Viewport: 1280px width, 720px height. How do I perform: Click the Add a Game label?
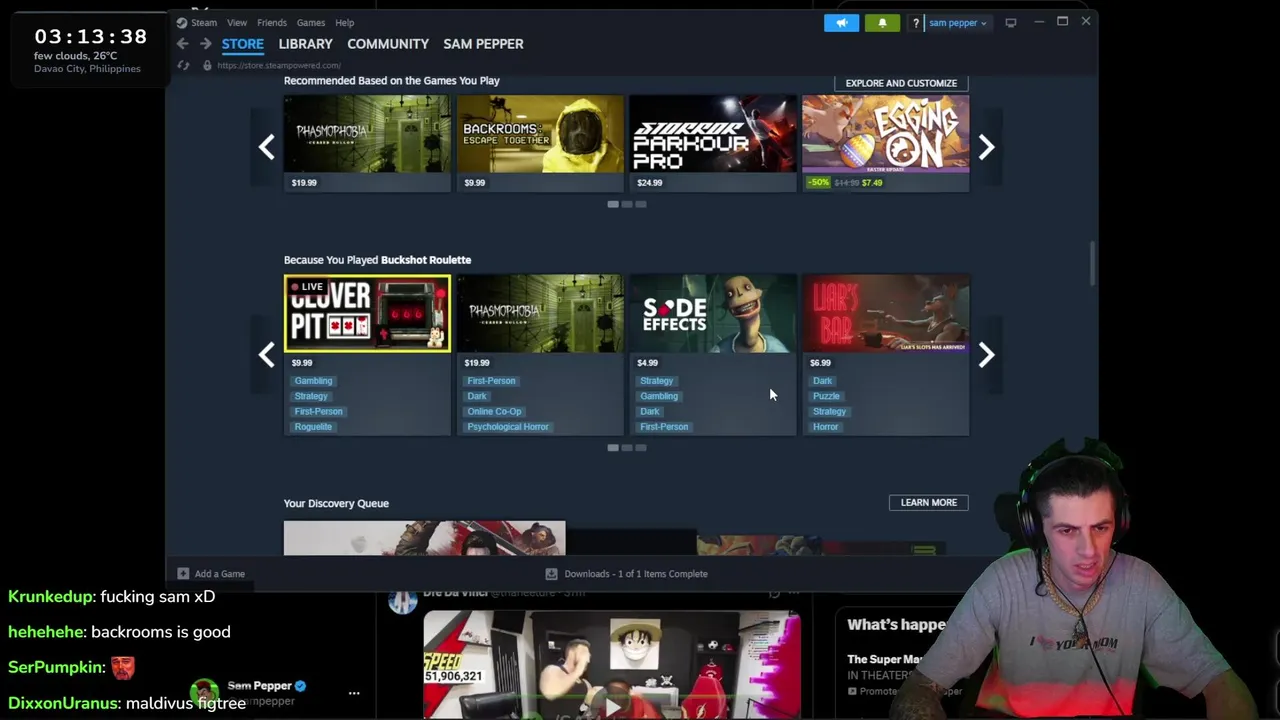pyautogui.click(x=220, y=574)
